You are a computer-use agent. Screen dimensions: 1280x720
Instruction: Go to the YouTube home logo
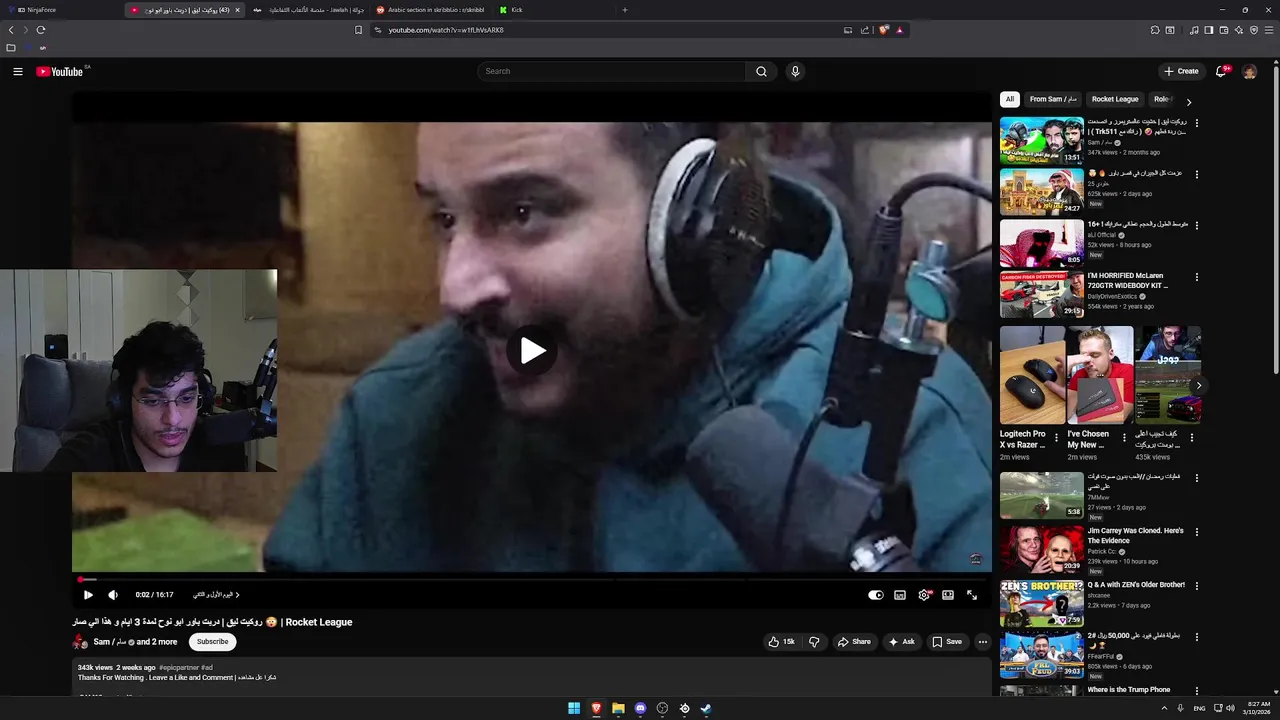click(60, 71)
